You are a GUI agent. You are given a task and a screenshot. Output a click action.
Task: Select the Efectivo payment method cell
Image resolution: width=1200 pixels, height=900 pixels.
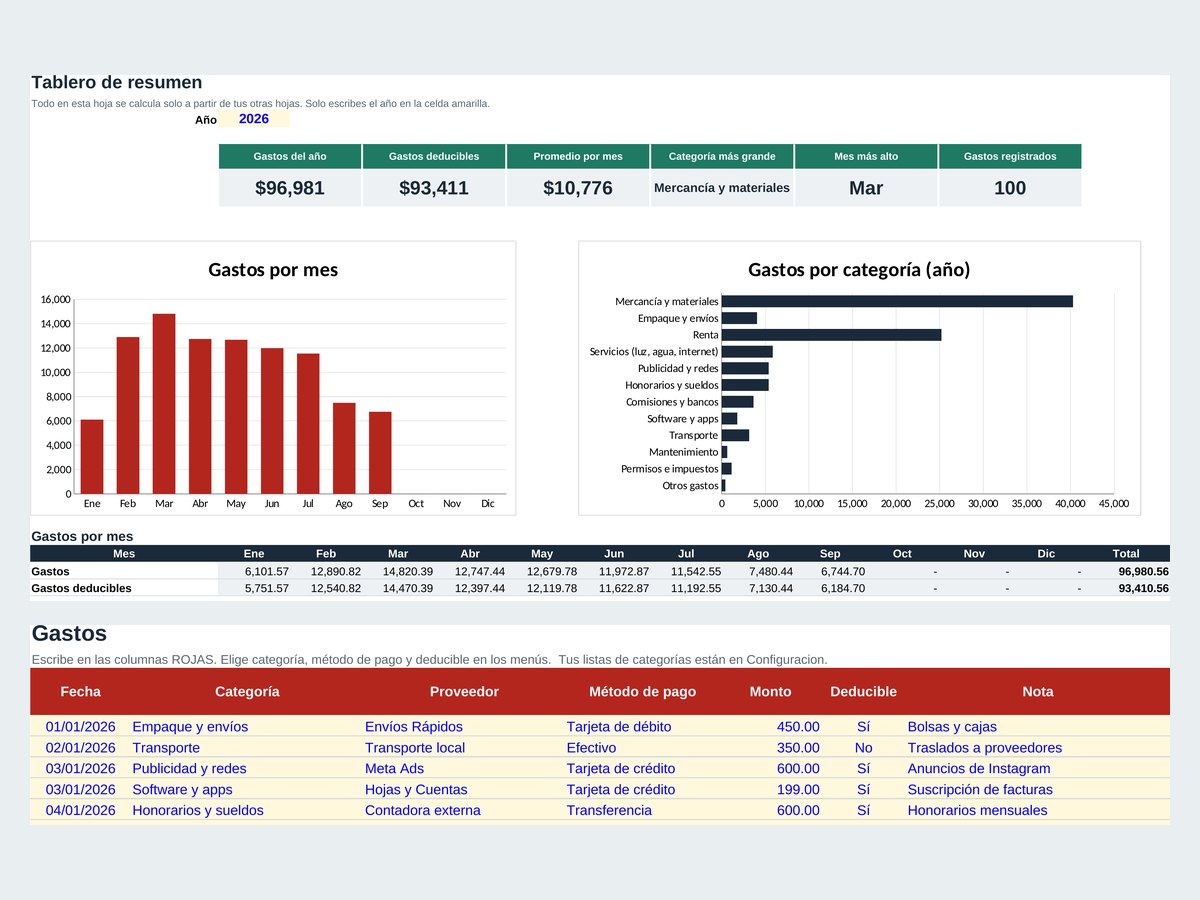coord(643,748)
